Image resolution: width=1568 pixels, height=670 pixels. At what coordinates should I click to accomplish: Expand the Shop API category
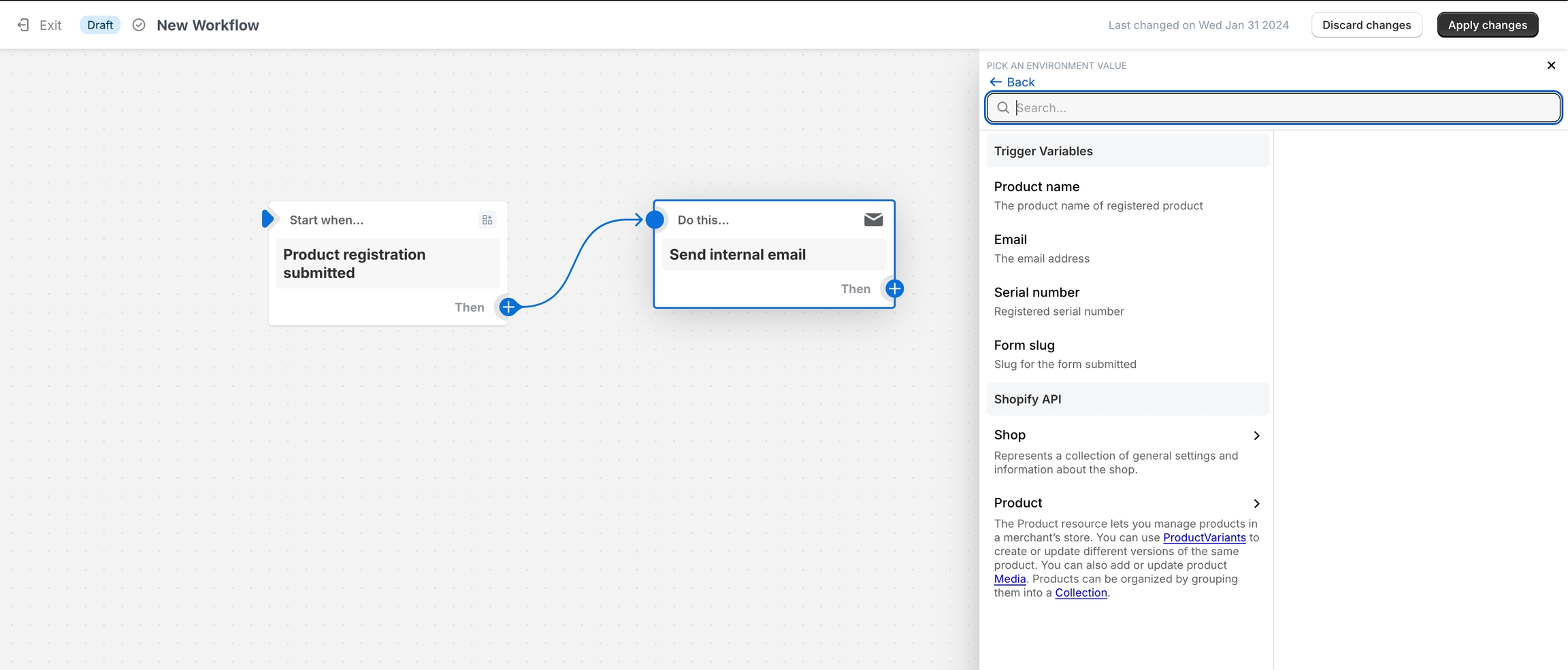click(1126, 435)
